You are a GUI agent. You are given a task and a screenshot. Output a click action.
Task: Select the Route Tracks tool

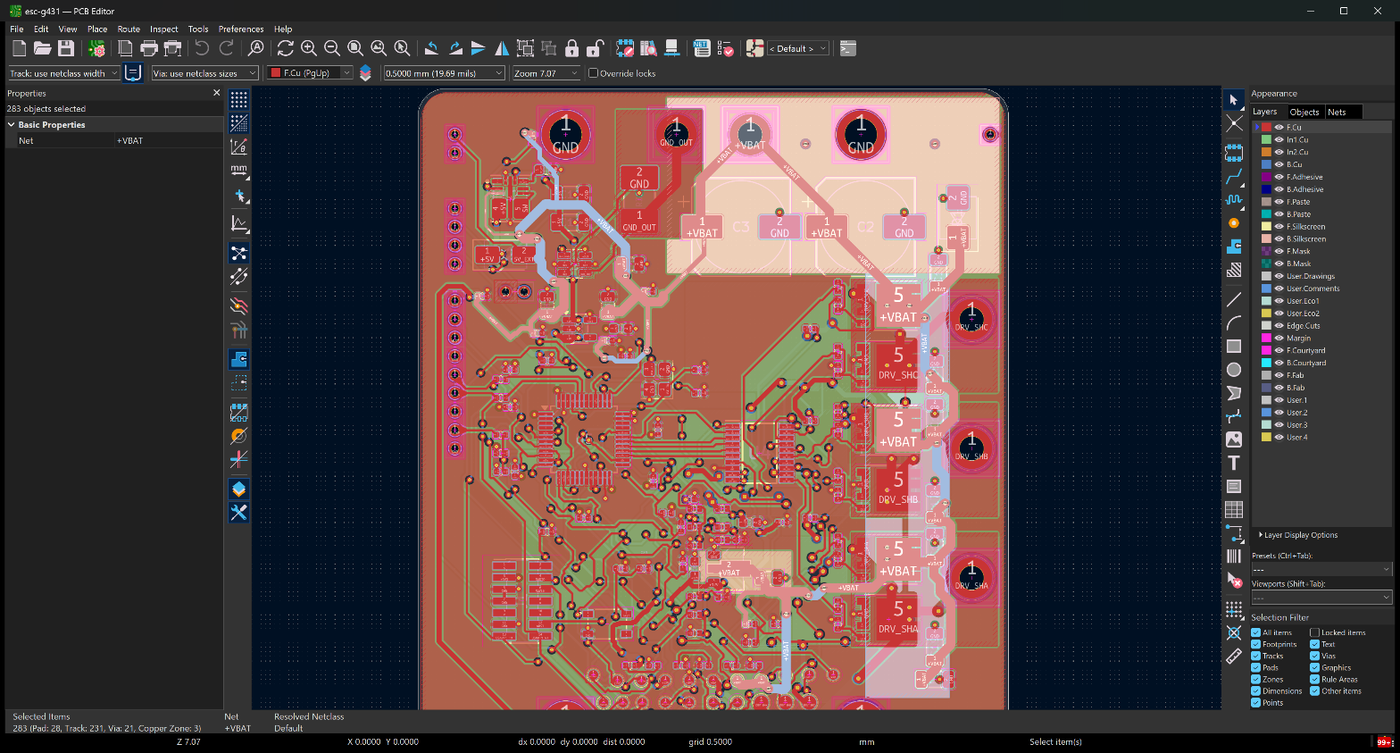pyautogui.click(x=1234, y=177)
